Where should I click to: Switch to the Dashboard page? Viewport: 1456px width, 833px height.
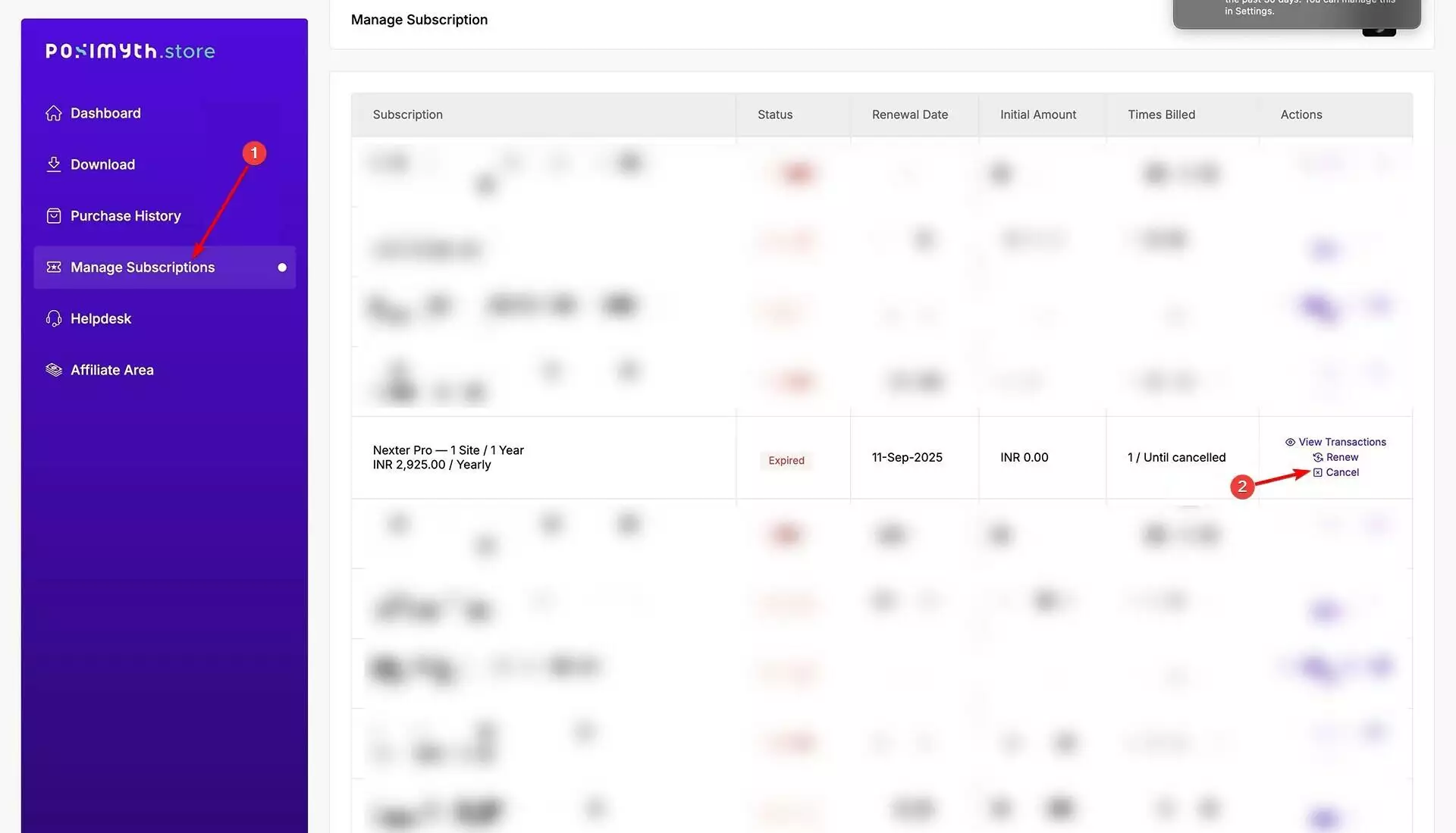pos(105,112)
